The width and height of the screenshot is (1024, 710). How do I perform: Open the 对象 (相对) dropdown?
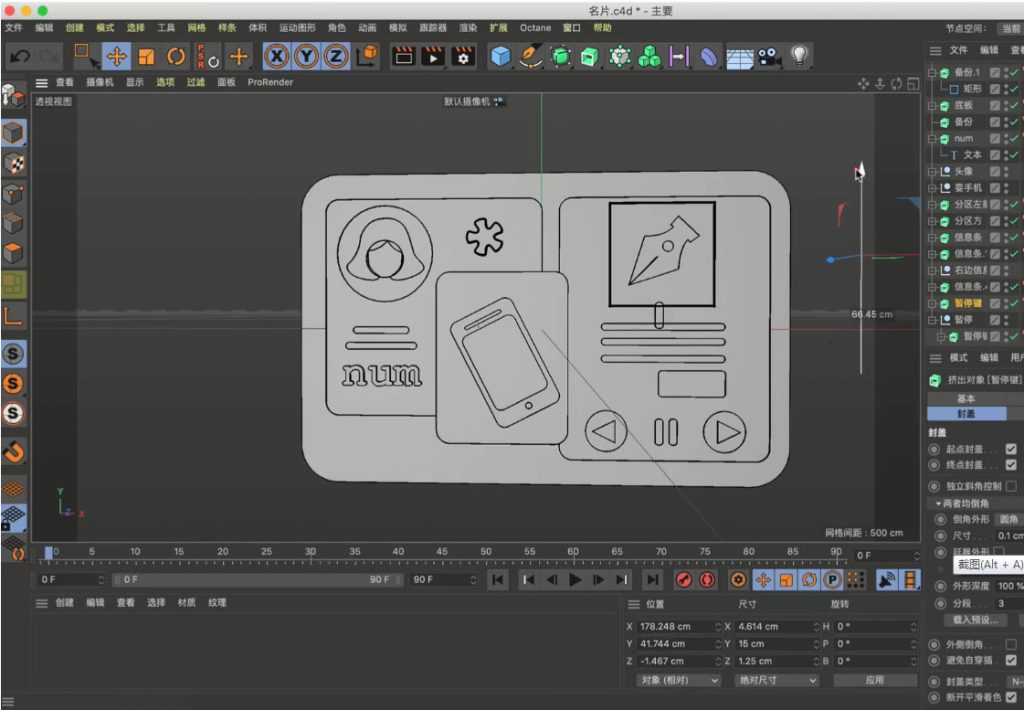(x=678, y=680)
